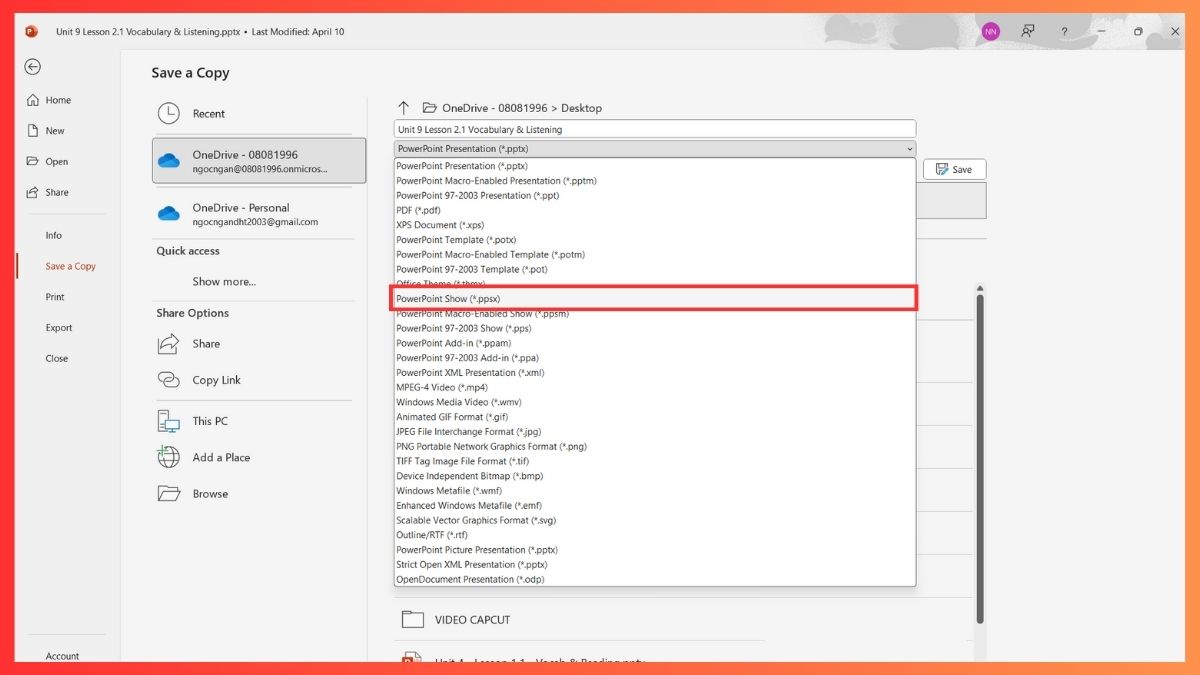Select PowerPoint Show (*.ppsx) option
Viewport: 1200px width, 675px height.
pos(655,299)
